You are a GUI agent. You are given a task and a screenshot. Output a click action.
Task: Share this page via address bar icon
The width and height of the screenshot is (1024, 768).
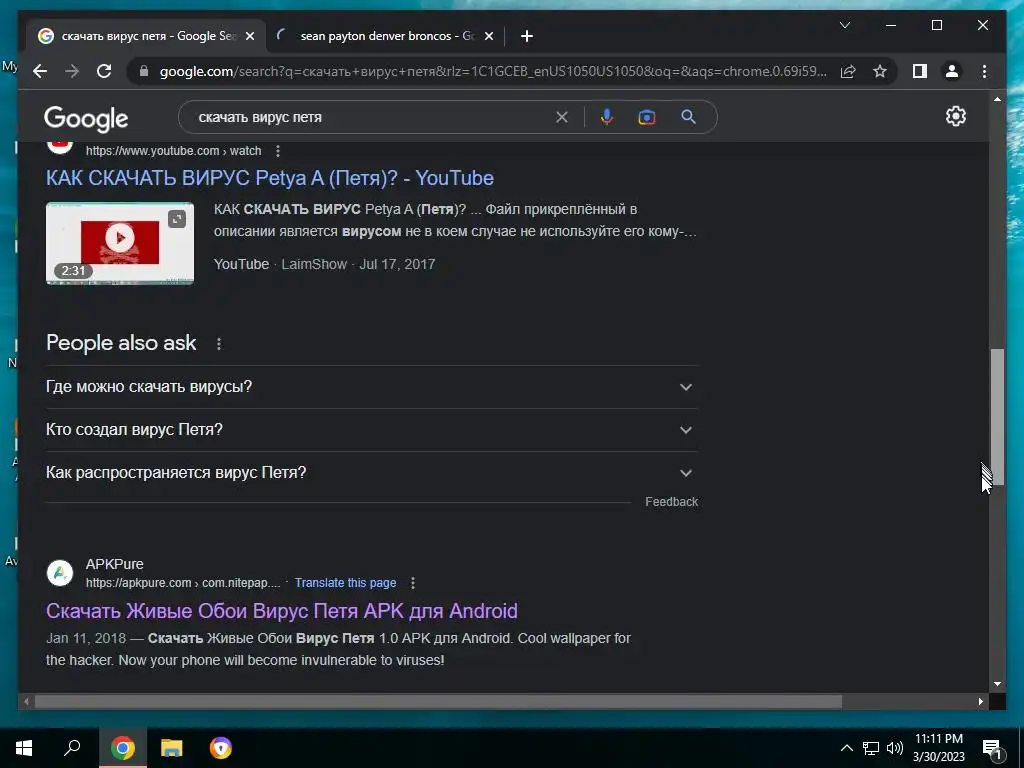click(848, 71)
